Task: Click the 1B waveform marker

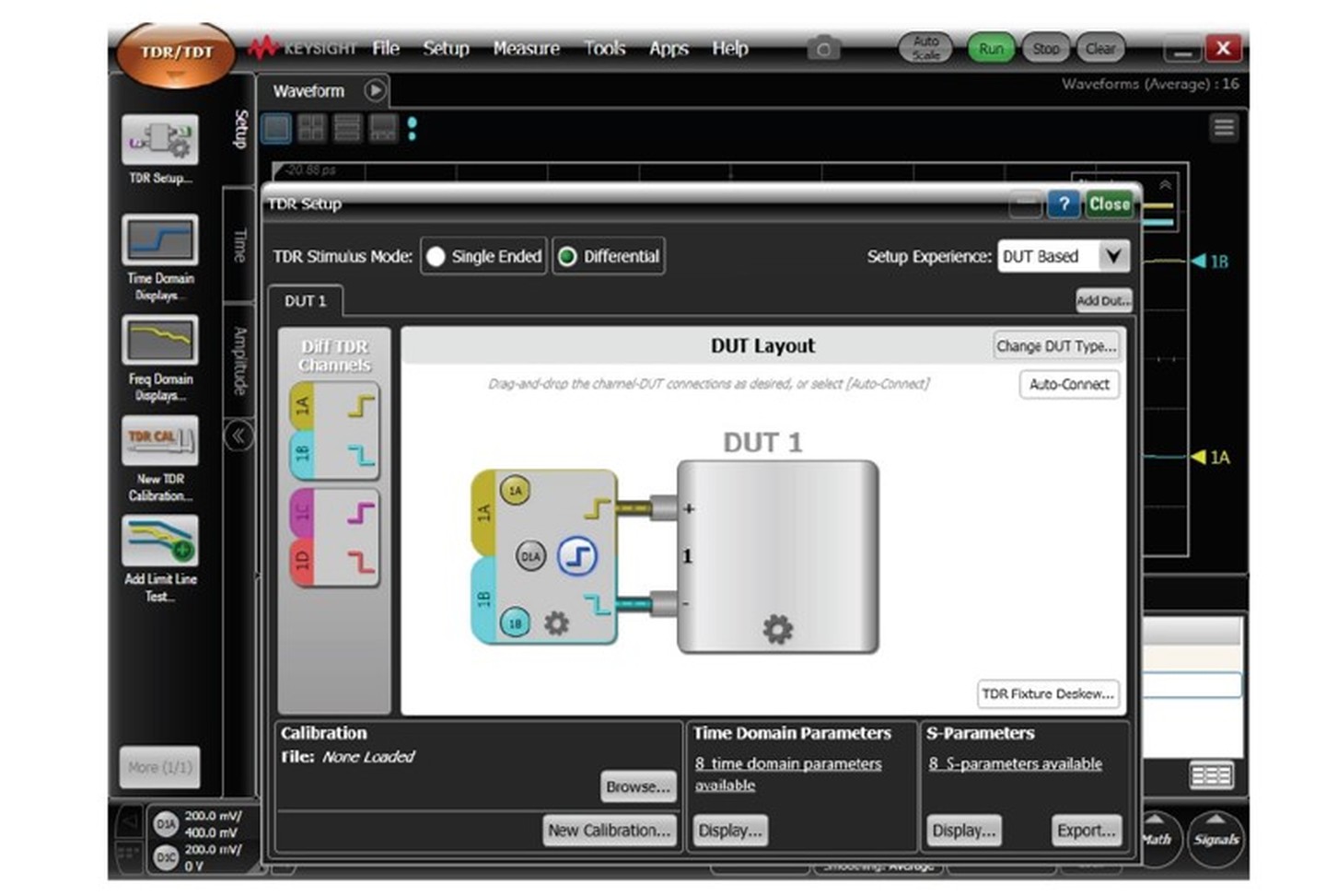Action: [x=1210, y=262]
